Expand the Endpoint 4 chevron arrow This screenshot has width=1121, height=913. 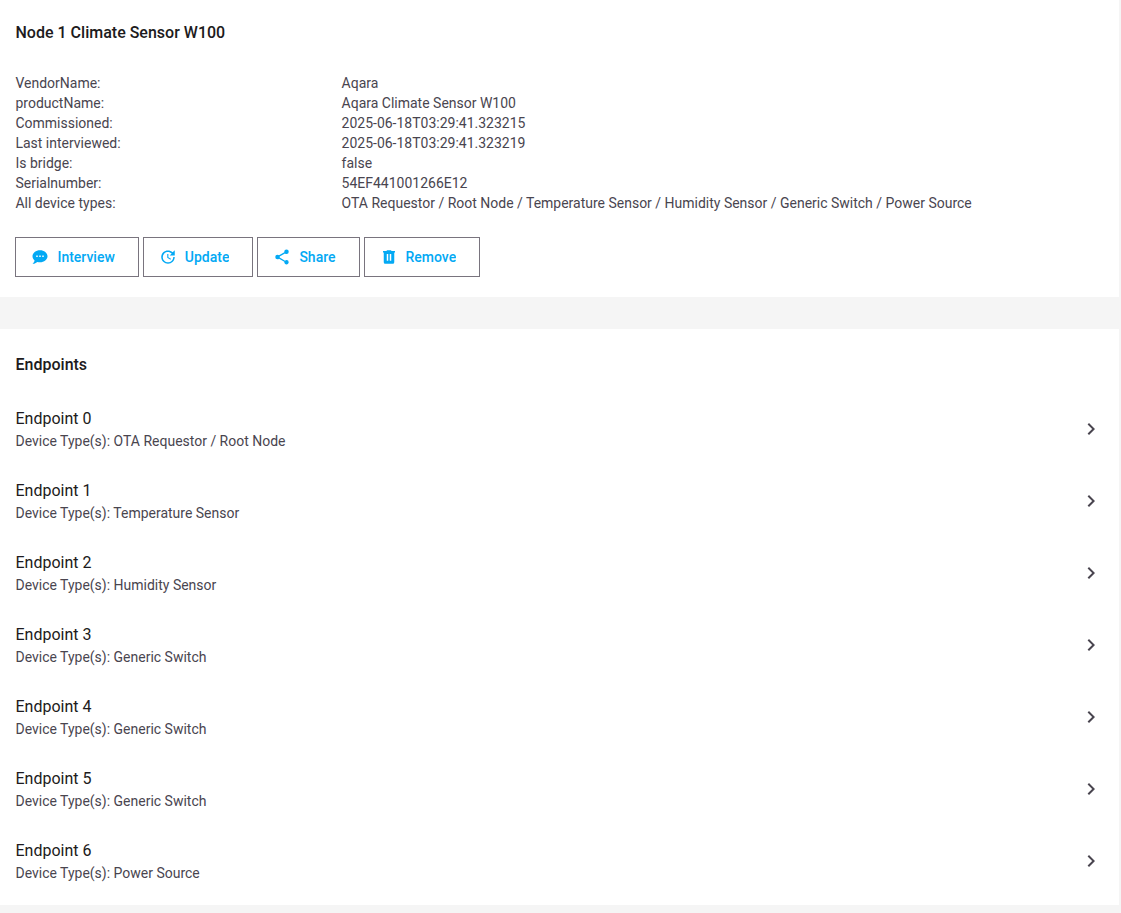(x=1091, y=717)
